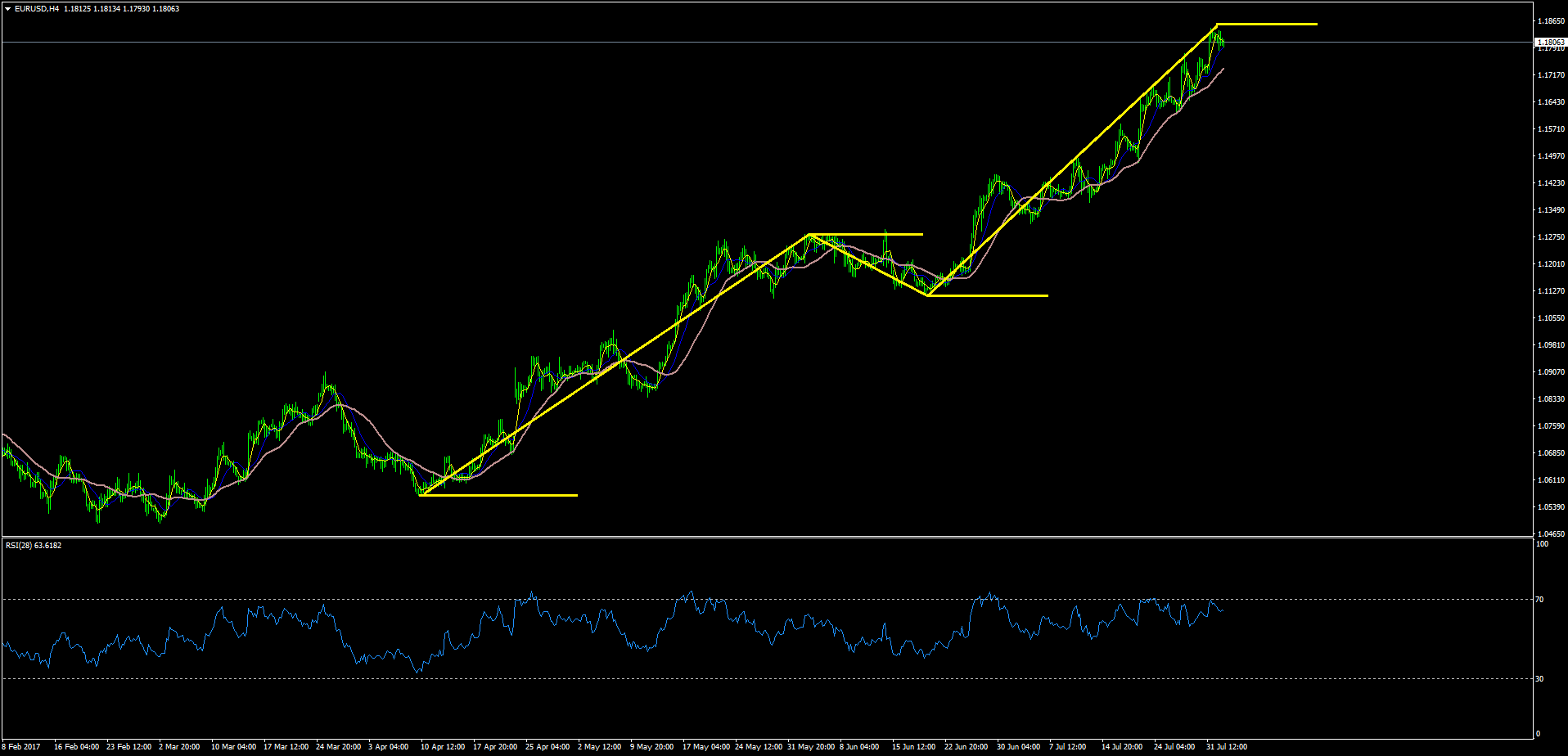This screenshot has height=756, width=1568.
Task: Click the 1.18650 price on the scale
Action: (1551, 20)
